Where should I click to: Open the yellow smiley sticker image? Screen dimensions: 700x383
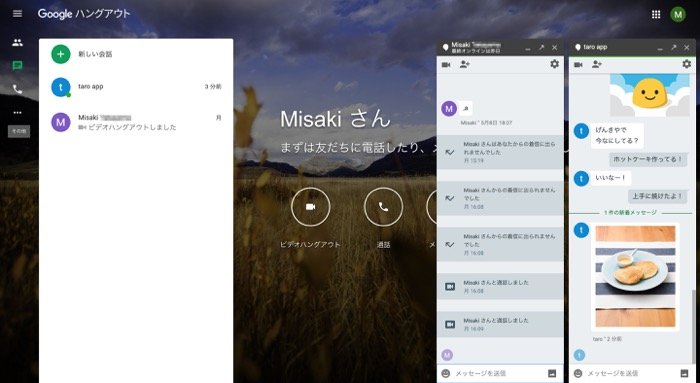[x=650, y=95]
